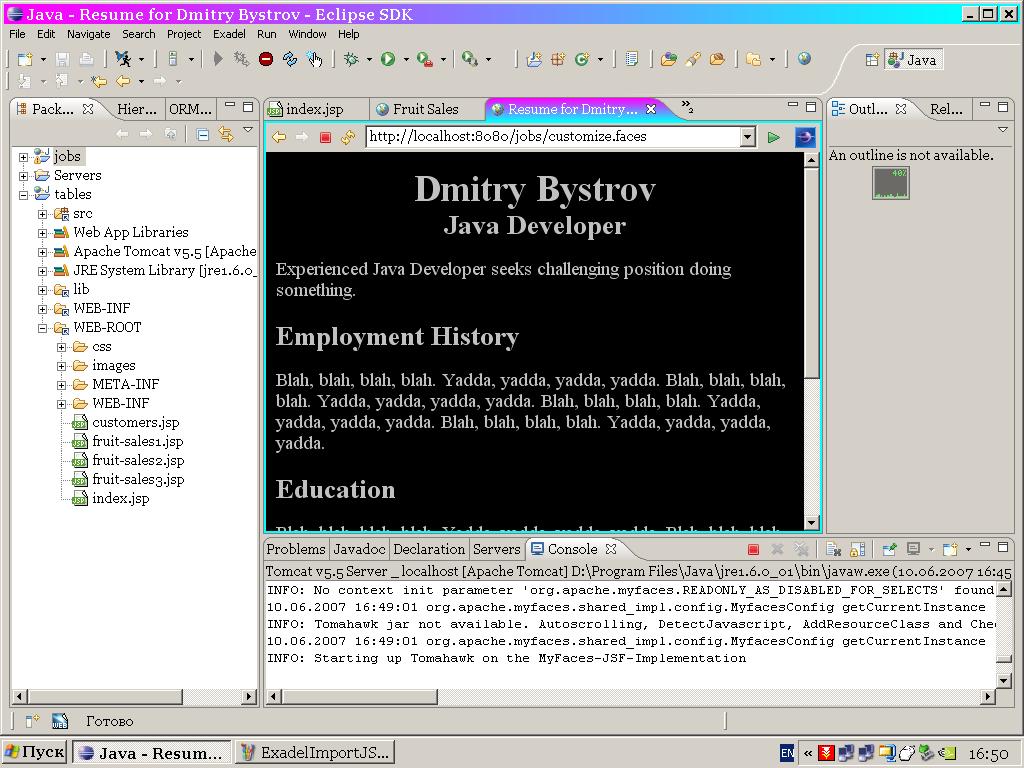Click the Open Web Browser globe icon
Viewport: 1024px width, 768px height.
pos(805,59)
